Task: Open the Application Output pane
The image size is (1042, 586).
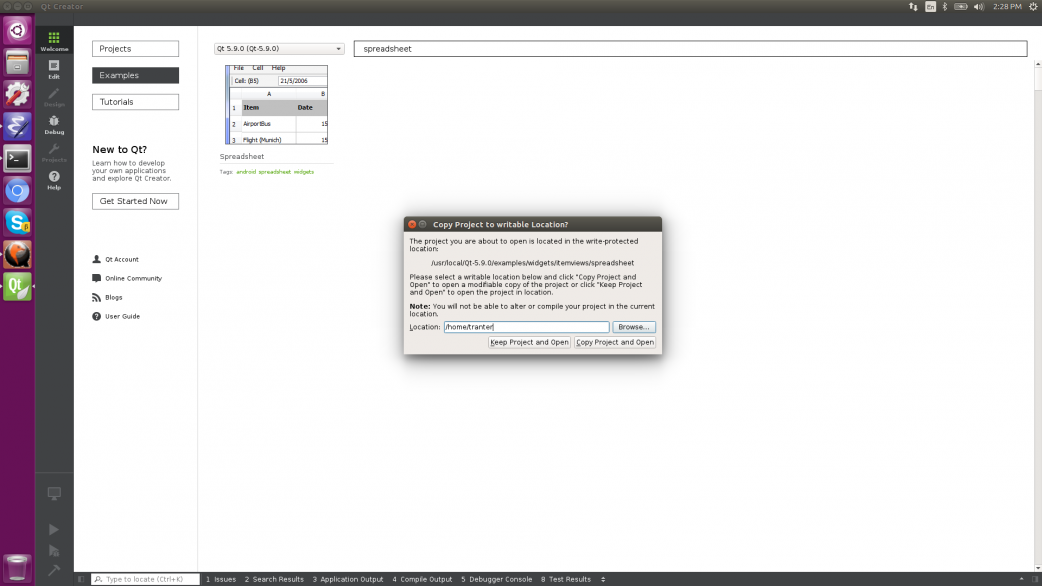Action: (348, 579)
